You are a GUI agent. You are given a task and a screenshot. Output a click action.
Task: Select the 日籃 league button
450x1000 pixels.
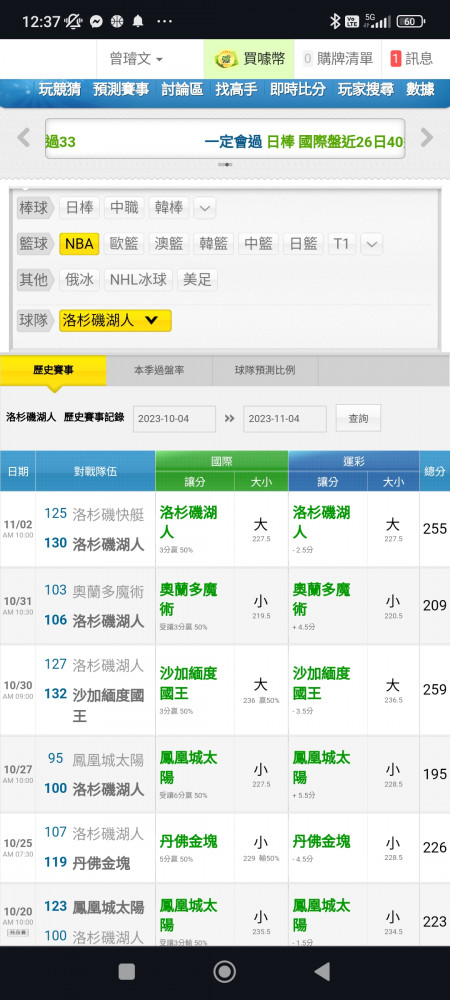[303, 244]
